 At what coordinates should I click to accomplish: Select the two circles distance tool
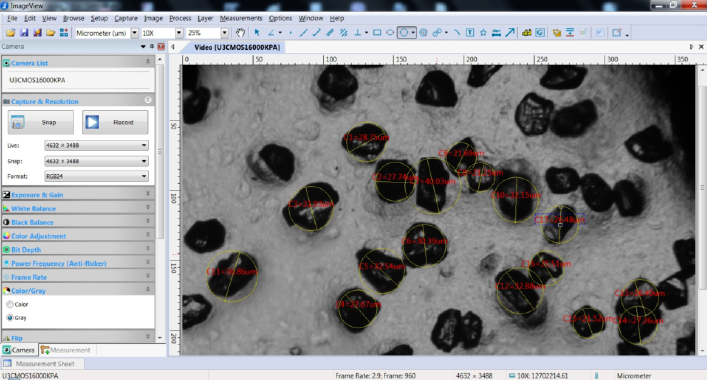436,32
